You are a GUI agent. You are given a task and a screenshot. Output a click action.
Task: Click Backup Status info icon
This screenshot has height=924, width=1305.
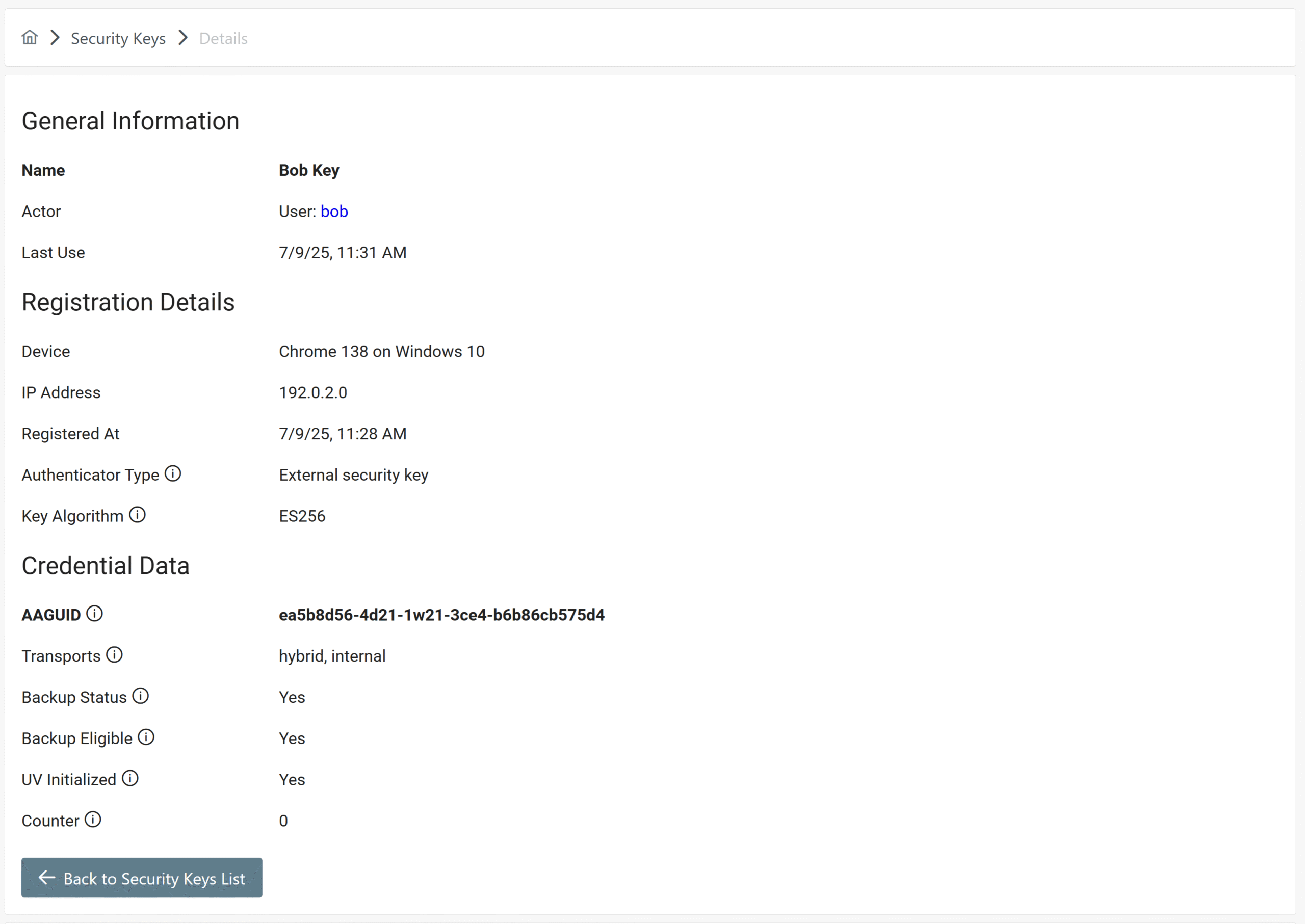tap(141, 695)
